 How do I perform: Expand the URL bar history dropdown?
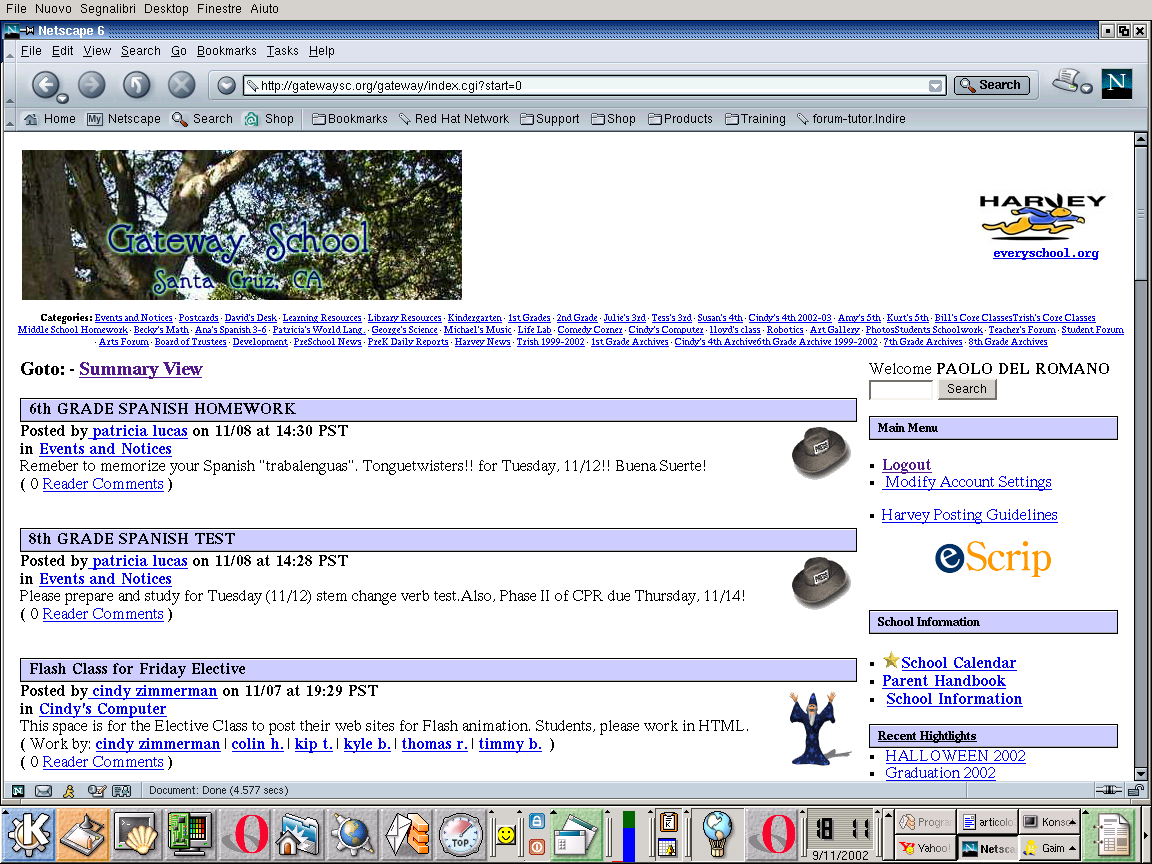click(x=935, y=86)
